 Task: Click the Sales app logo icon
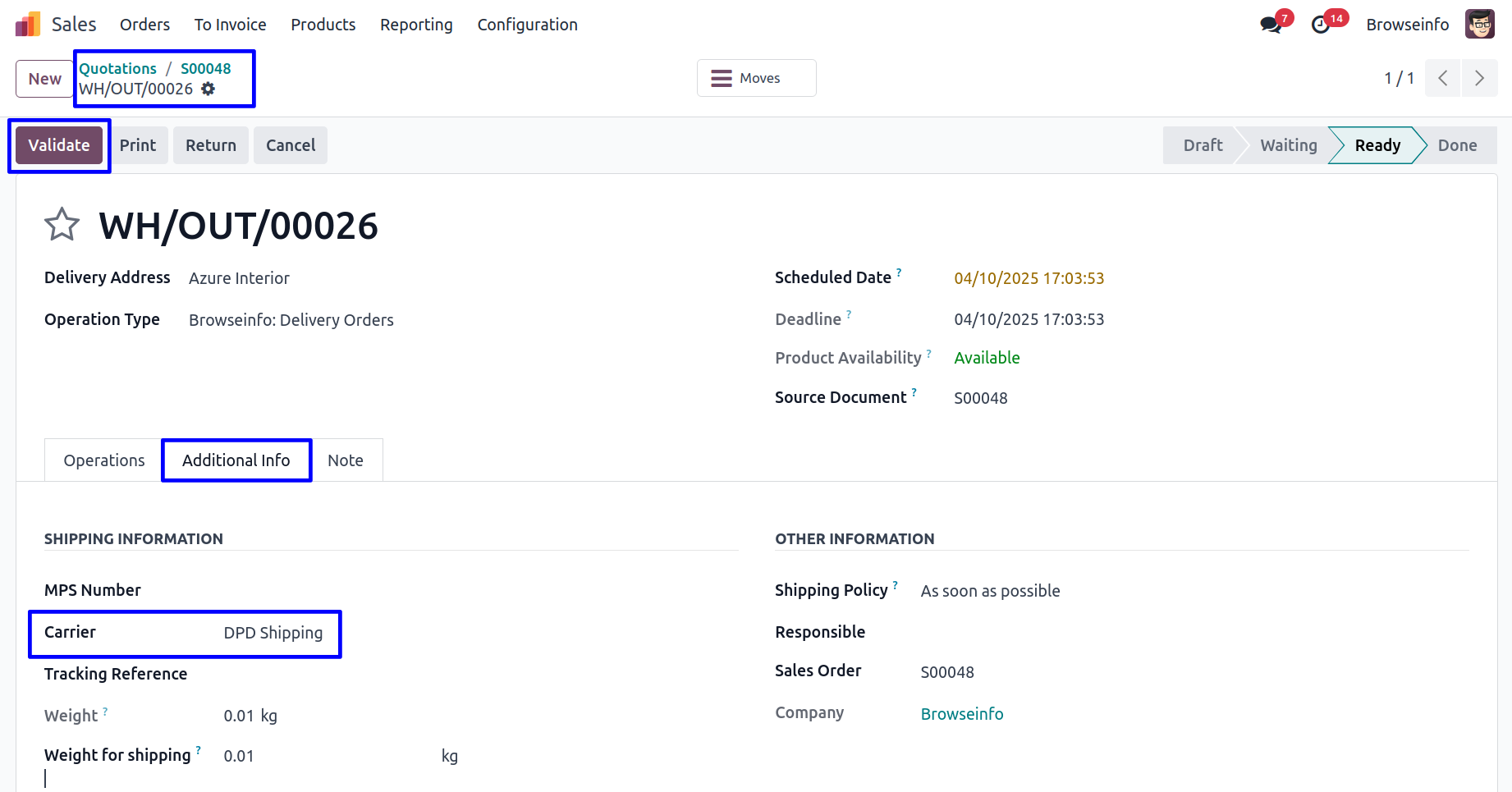[x=28, y=25]
